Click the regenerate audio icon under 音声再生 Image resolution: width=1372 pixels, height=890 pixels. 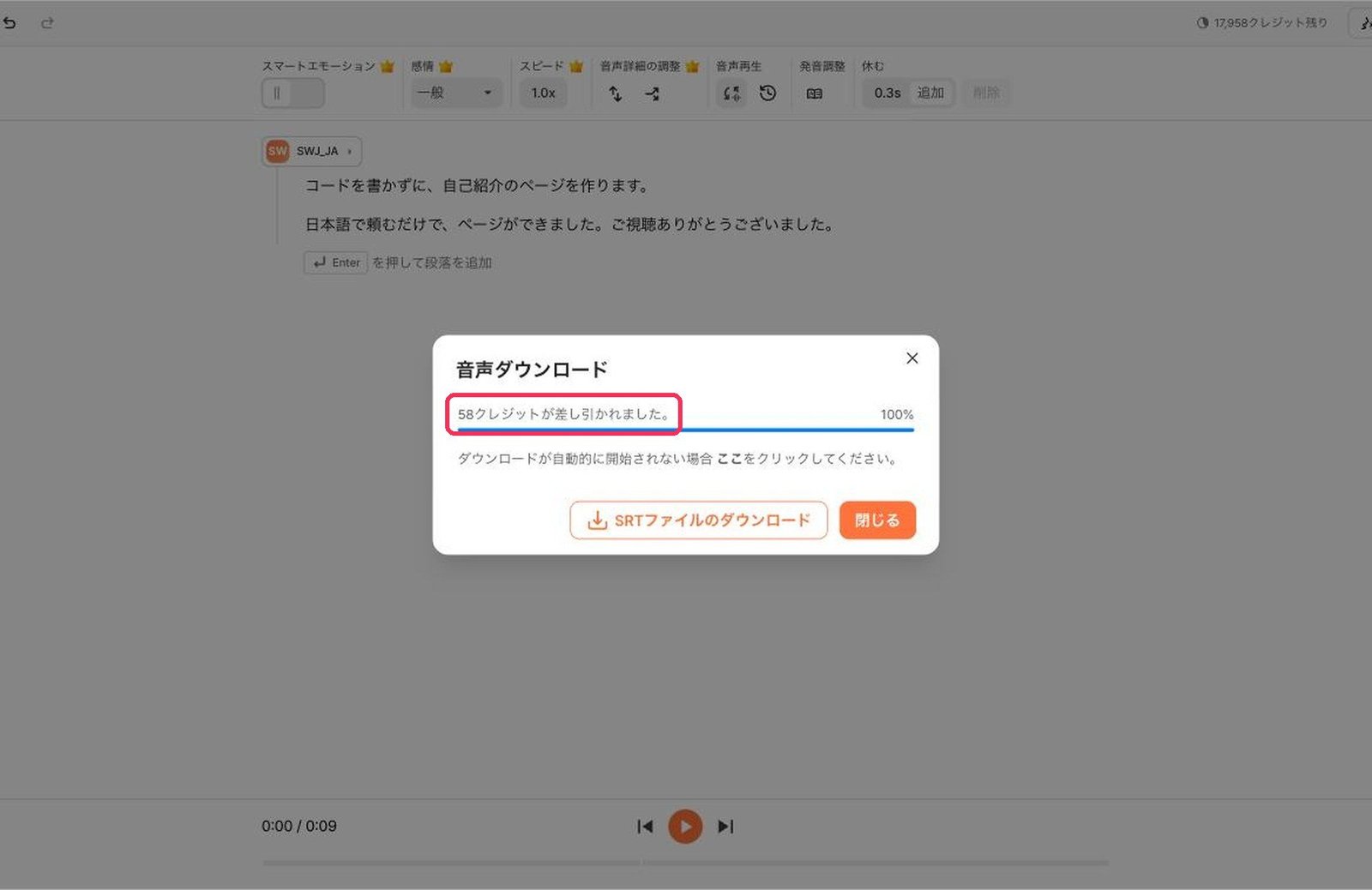(731, 93)
